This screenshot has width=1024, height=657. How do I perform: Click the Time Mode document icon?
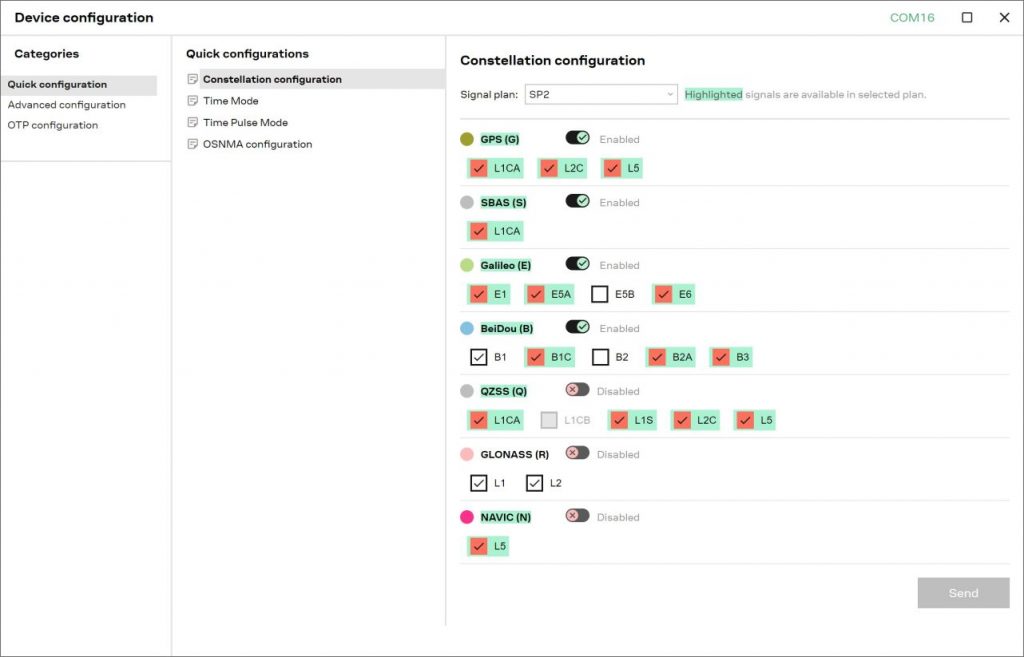(x=193, y=101)
